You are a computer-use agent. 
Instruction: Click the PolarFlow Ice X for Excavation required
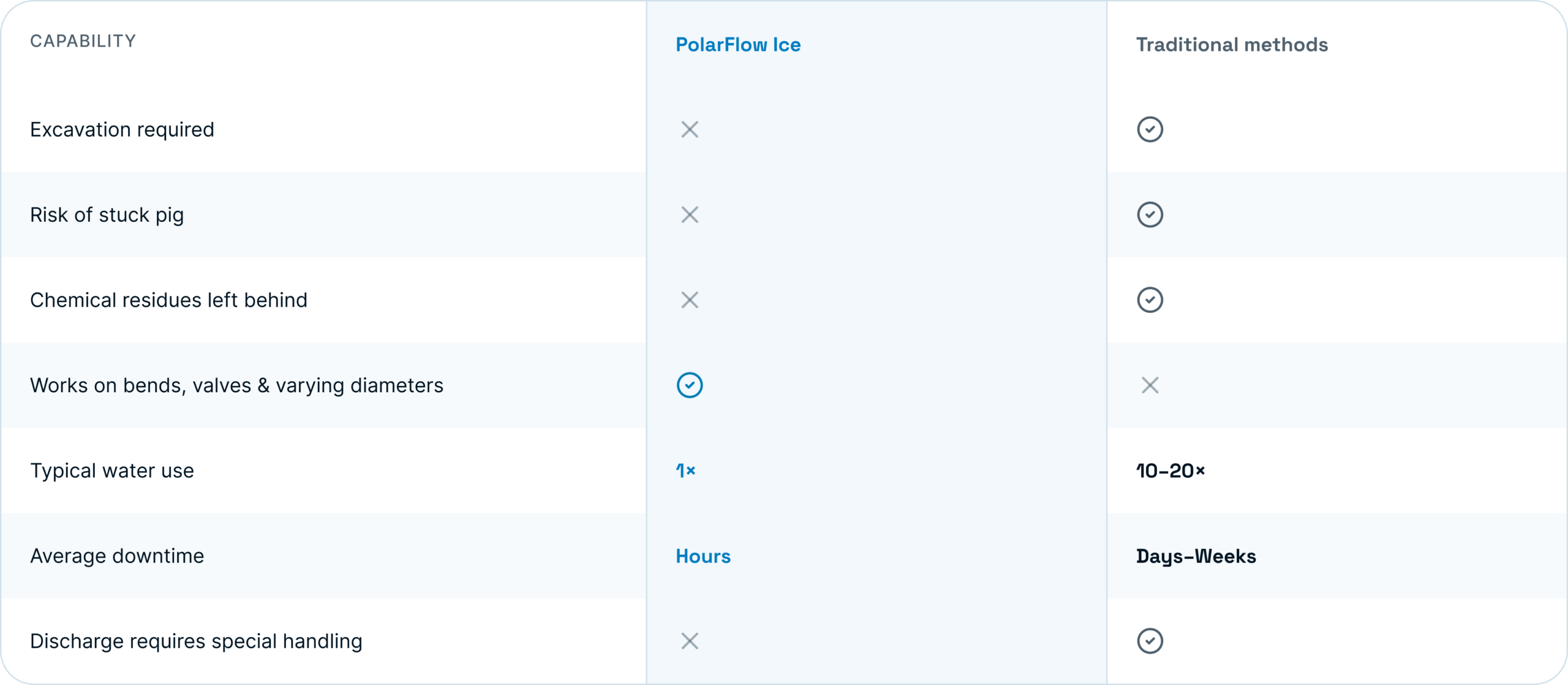pyautogui.click(x=690, y=129)
